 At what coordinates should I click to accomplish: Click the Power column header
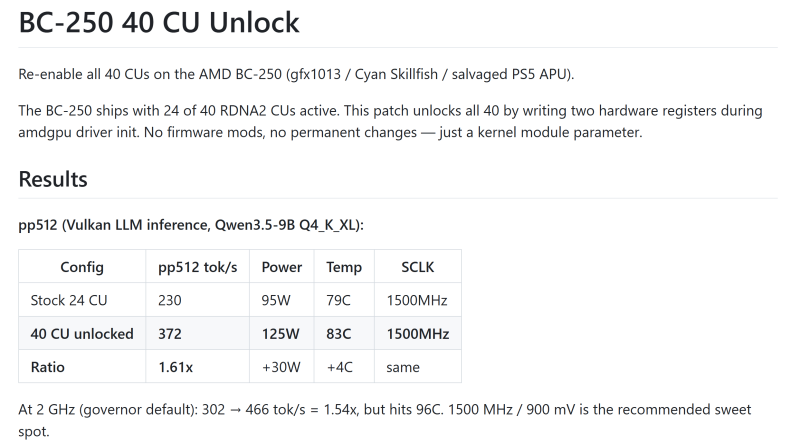pos(282,267)
